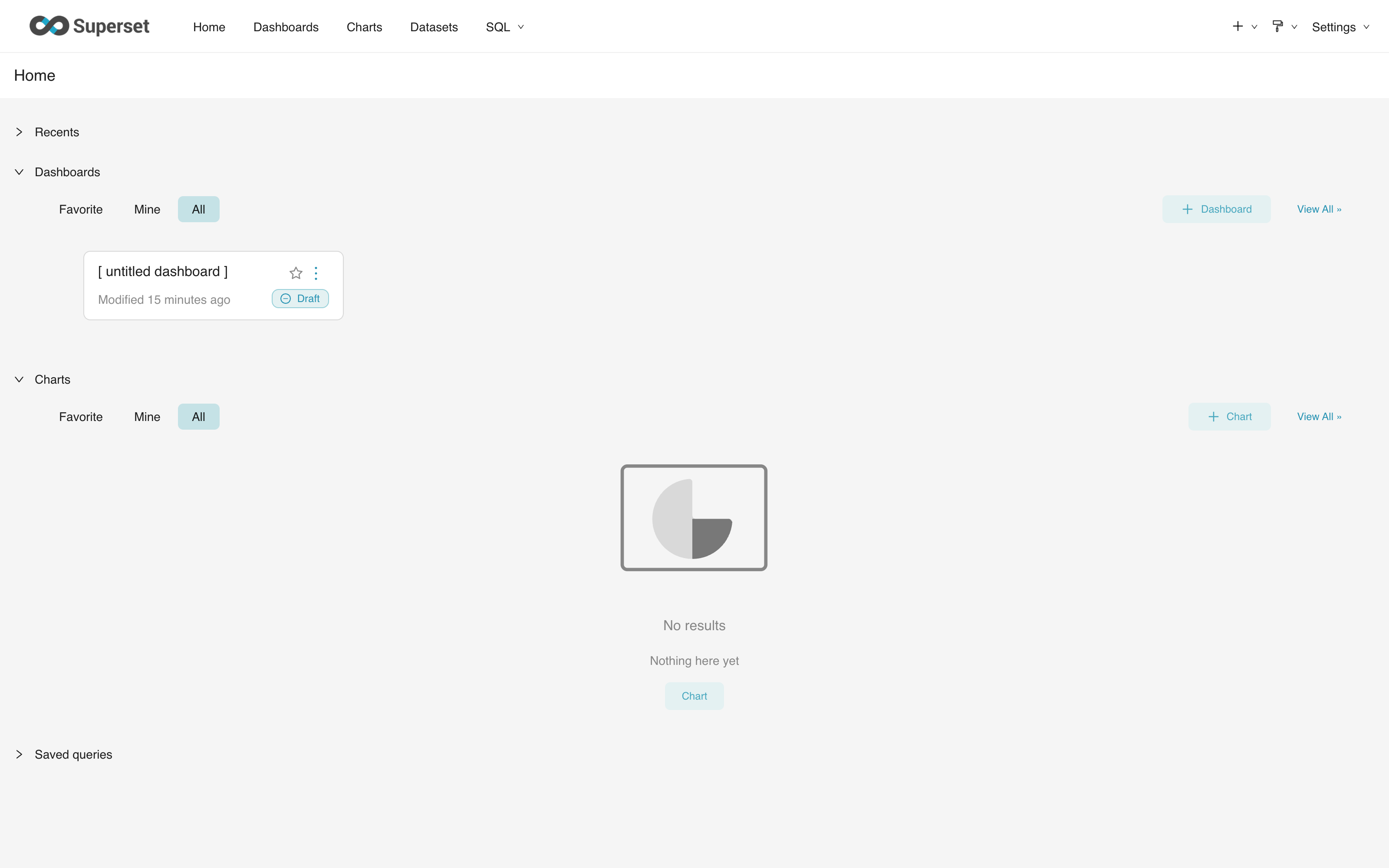Show Mine tab under Charts

pos(147,417)
